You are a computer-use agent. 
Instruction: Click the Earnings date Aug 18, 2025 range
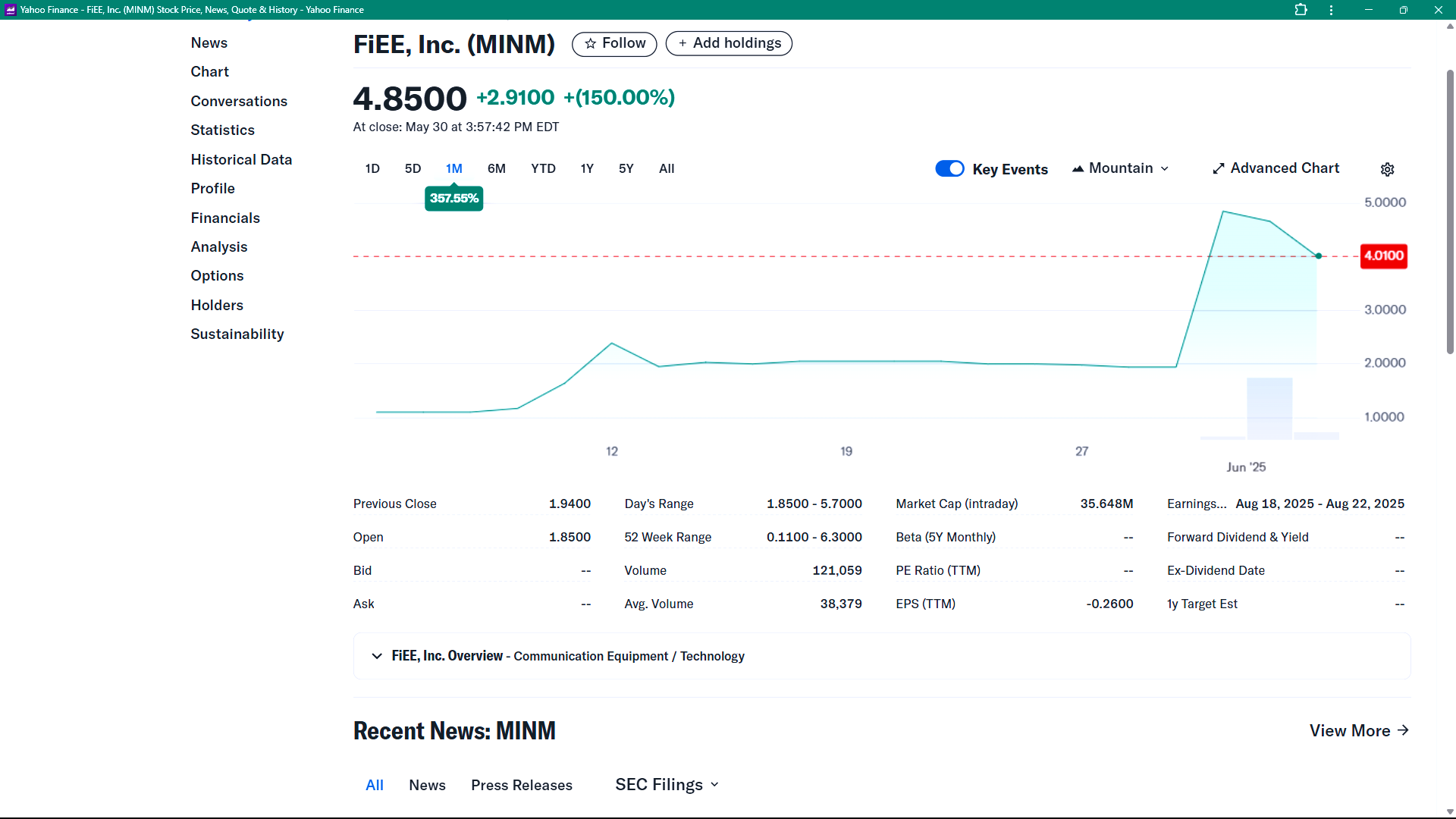tap(1319, 504)
